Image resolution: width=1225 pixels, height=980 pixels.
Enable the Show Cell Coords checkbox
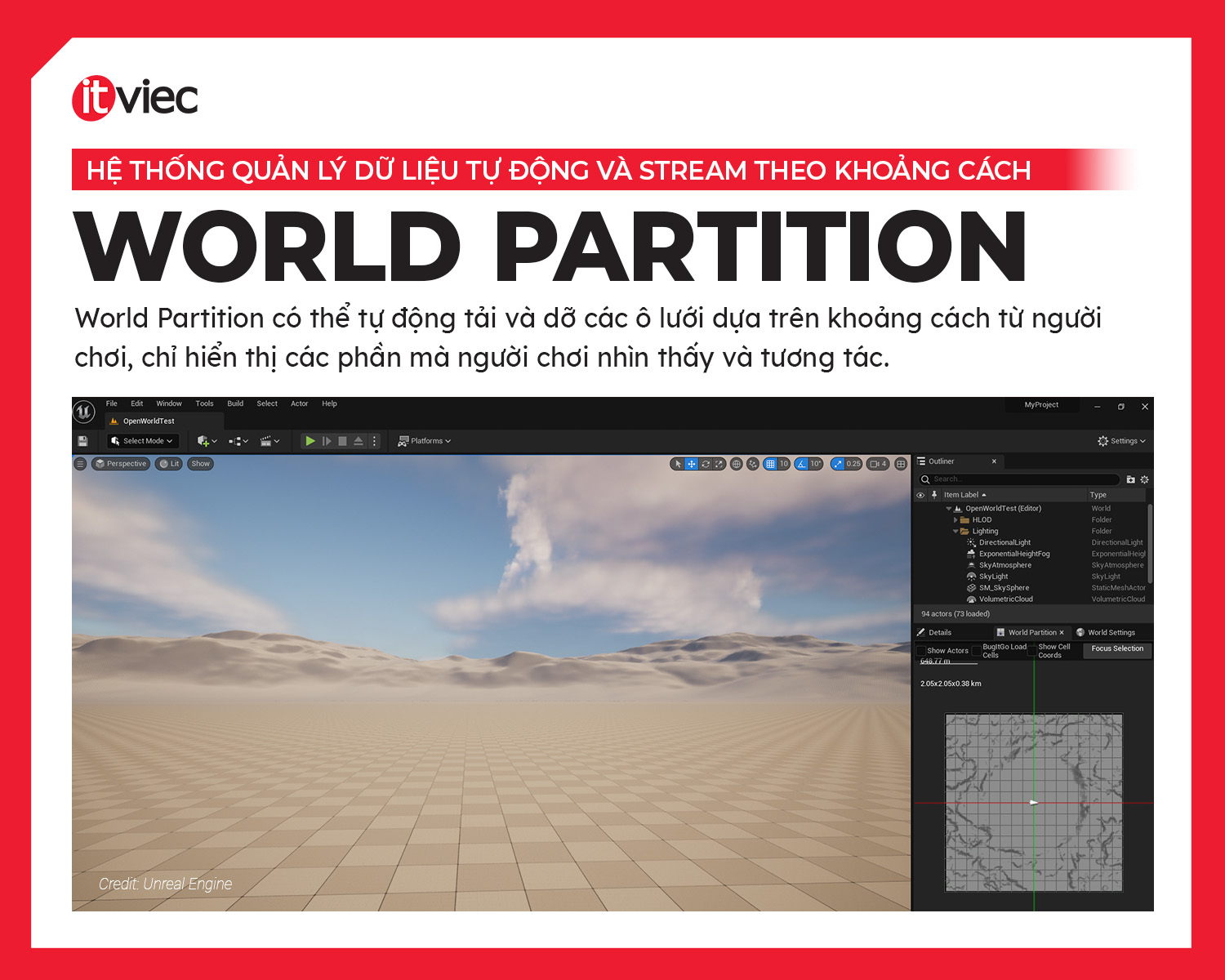click(1032, 651)
